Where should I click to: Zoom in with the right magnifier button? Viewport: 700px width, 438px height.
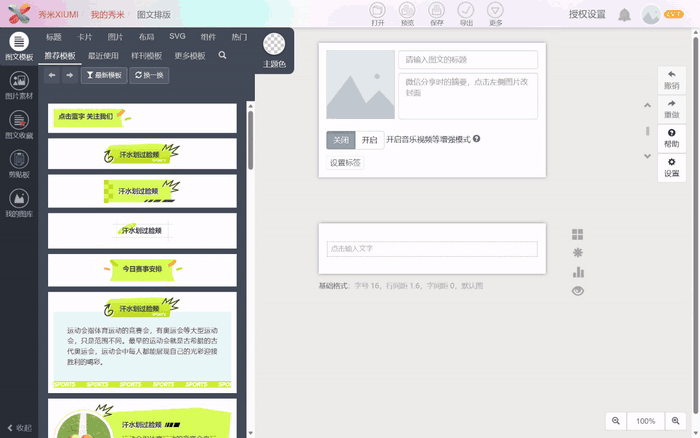[x=675, y=421]
